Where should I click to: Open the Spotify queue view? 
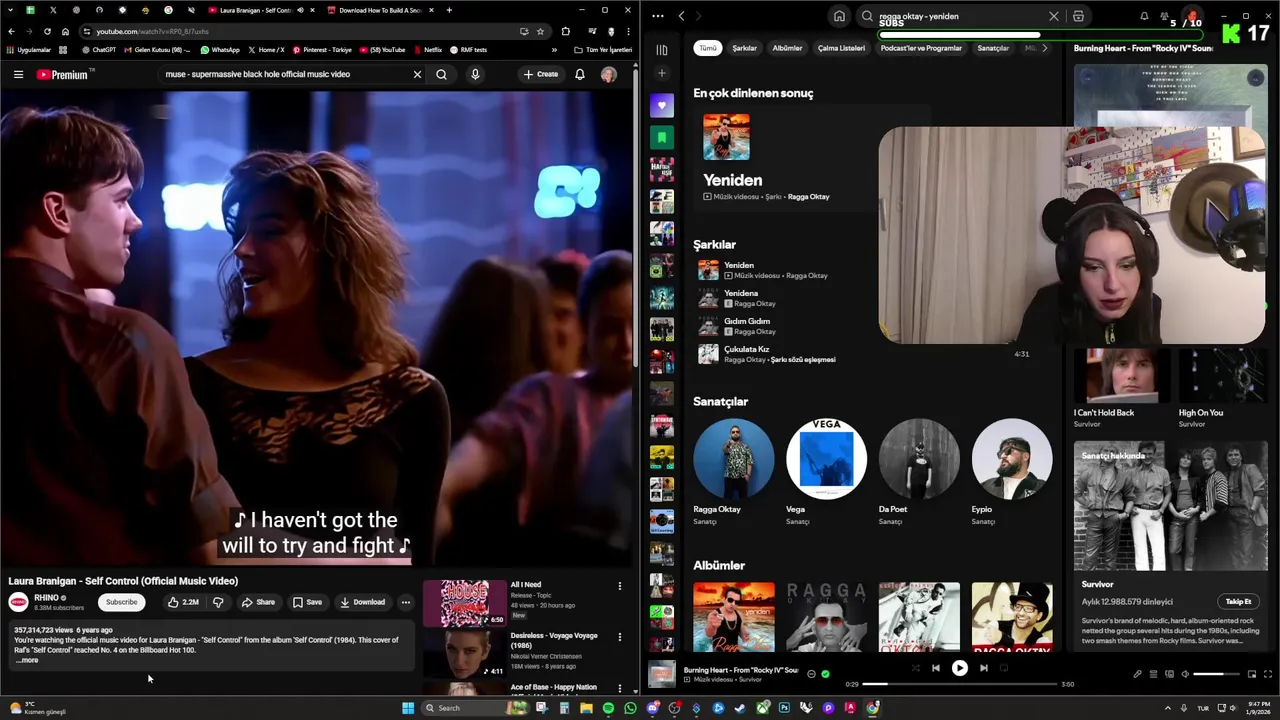coord(1153,674)
